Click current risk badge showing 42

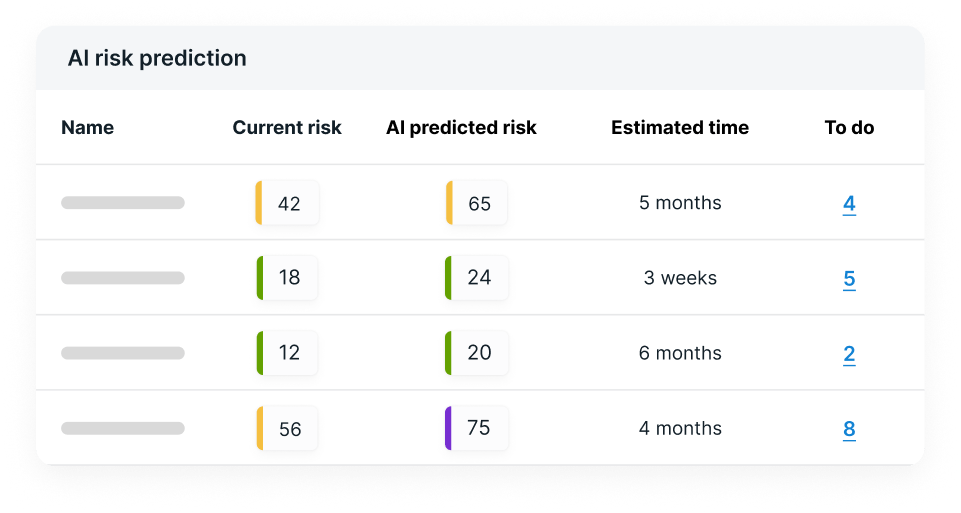288,204
